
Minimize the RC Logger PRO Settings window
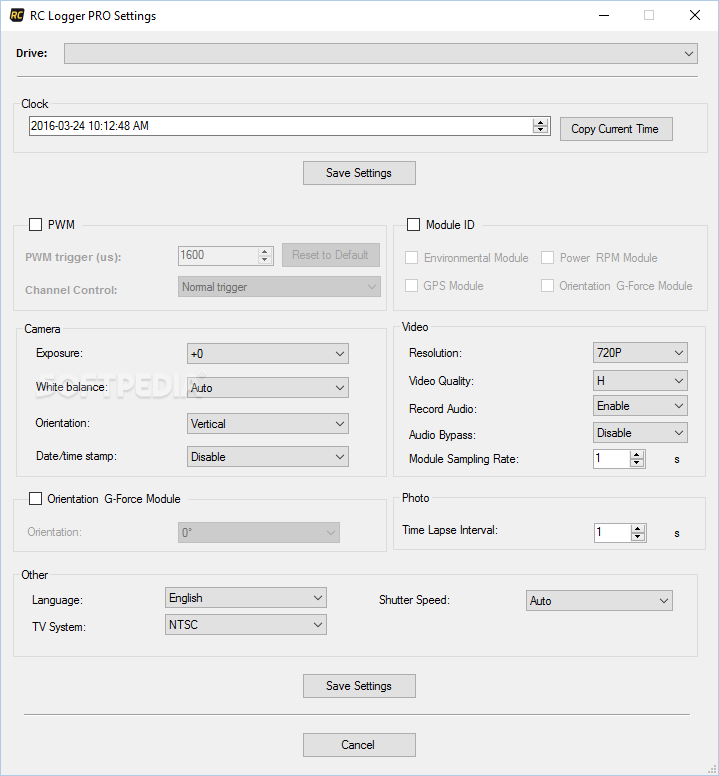tap(604, 15)
